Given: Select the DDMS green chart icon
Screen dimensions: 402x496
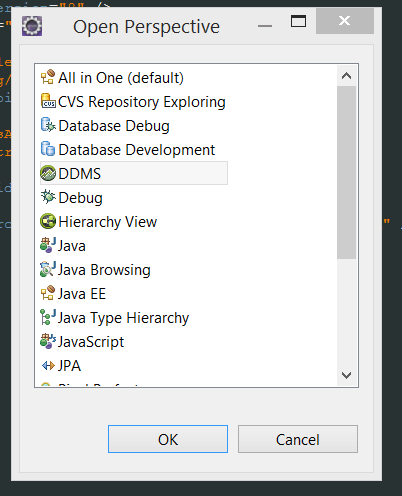Looking at the screenshot, I should [x=48, y=173].
